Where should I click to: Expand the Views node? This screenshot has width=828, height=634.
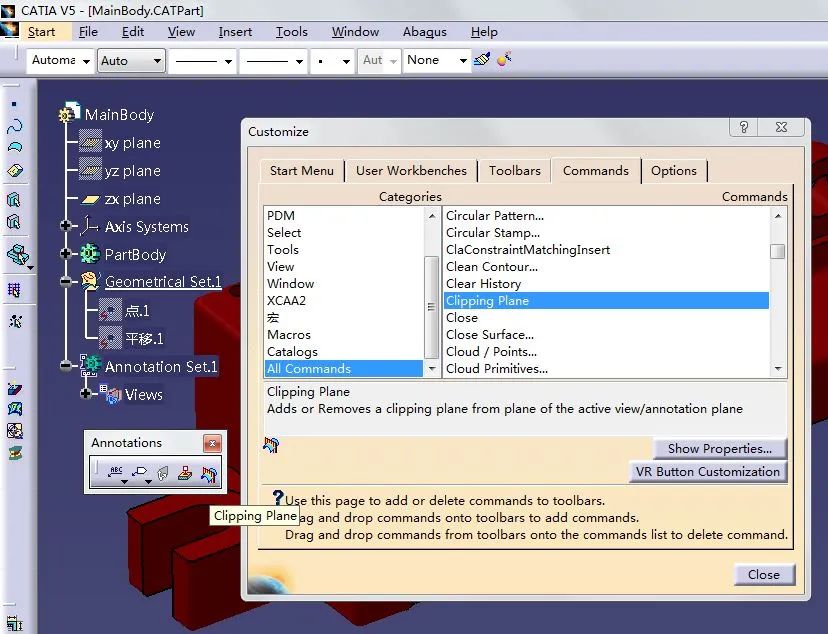click(86, 394)
